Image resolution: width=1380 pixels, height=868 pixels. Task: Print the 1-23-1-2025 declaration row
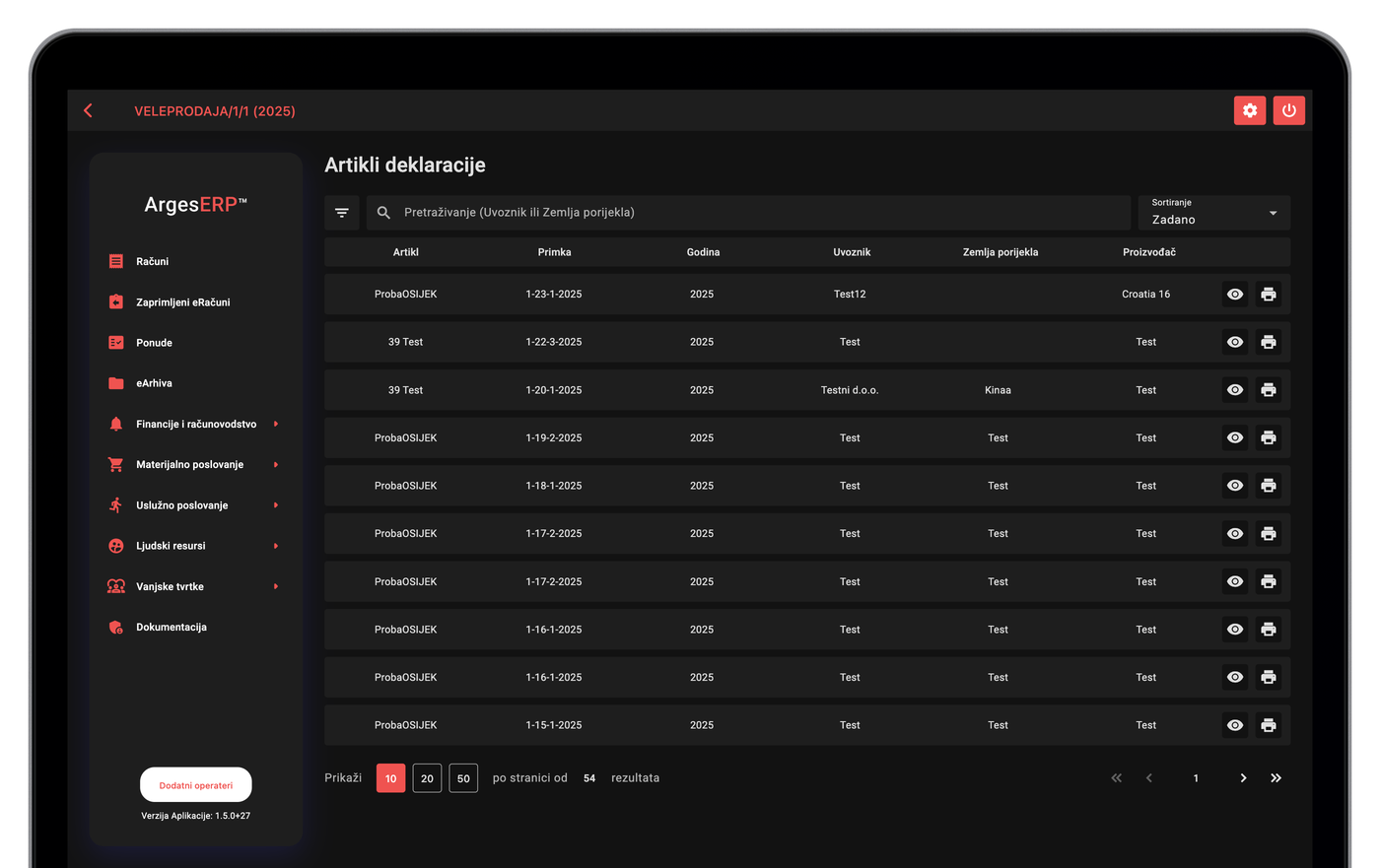click(x=1269, y=295)
